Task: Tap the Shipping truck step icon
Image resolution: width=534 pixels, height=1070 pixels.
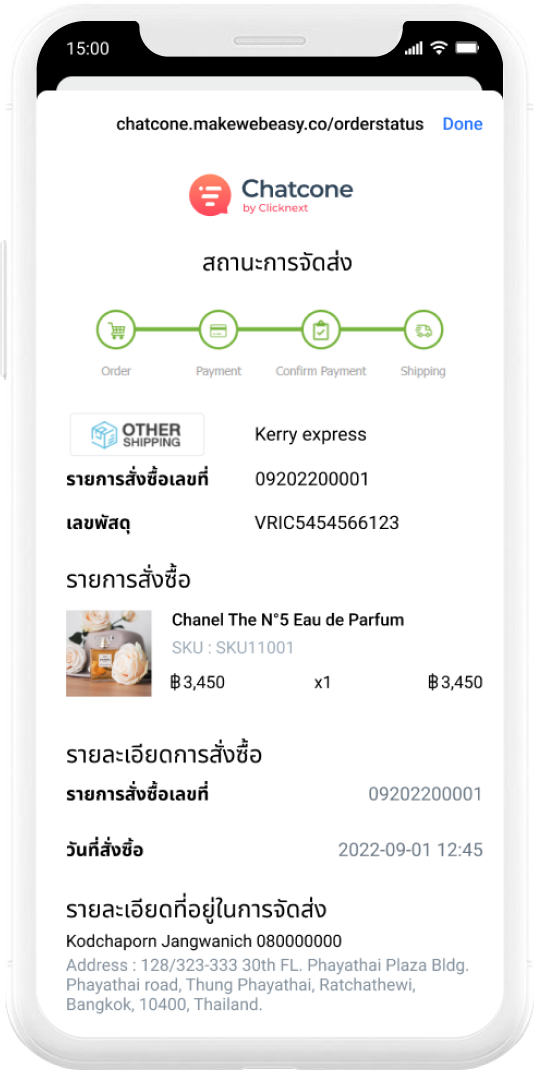Action: click(x=424, y=330)
